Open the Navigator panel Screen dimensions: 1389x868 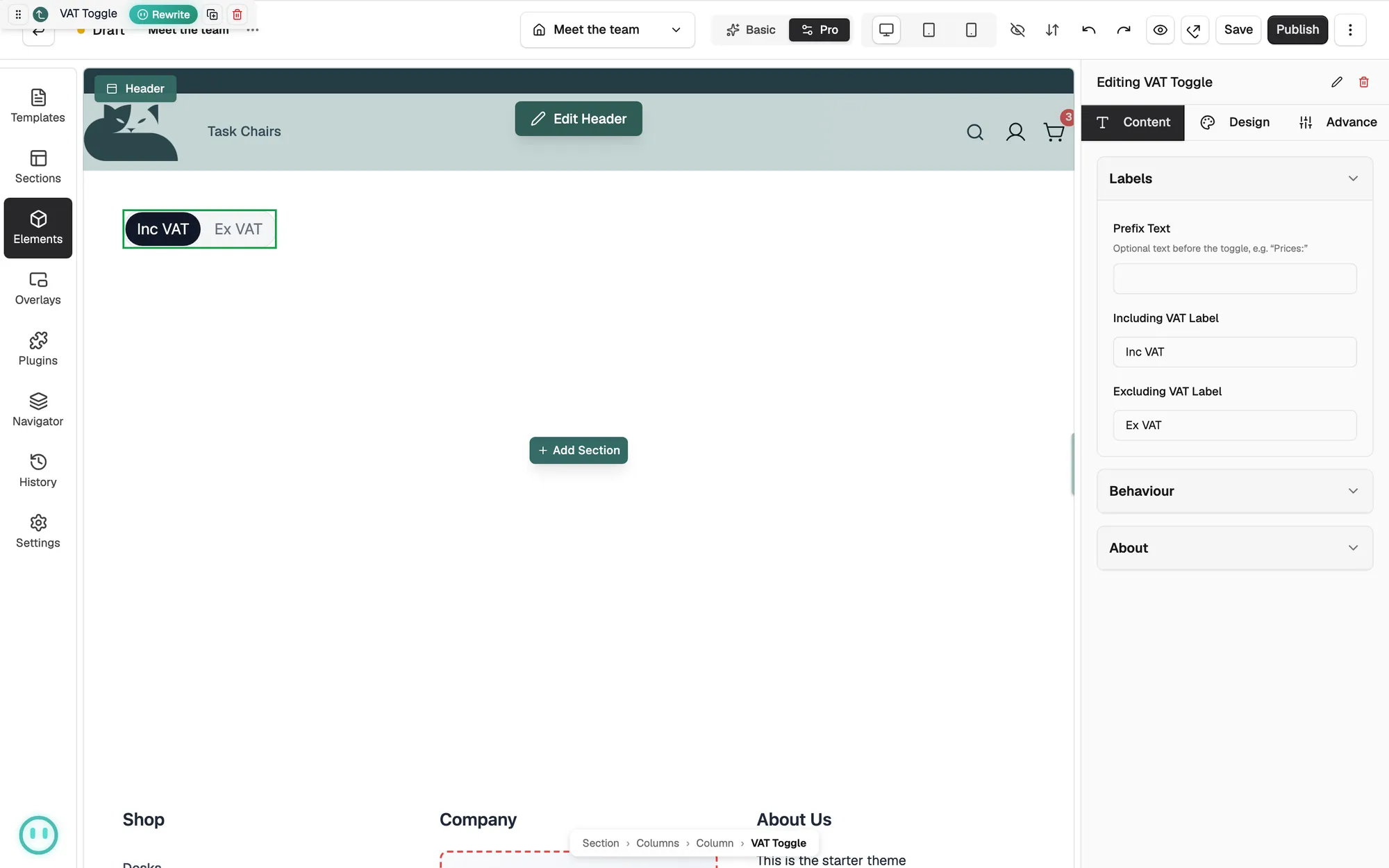[x=38, y=410]
